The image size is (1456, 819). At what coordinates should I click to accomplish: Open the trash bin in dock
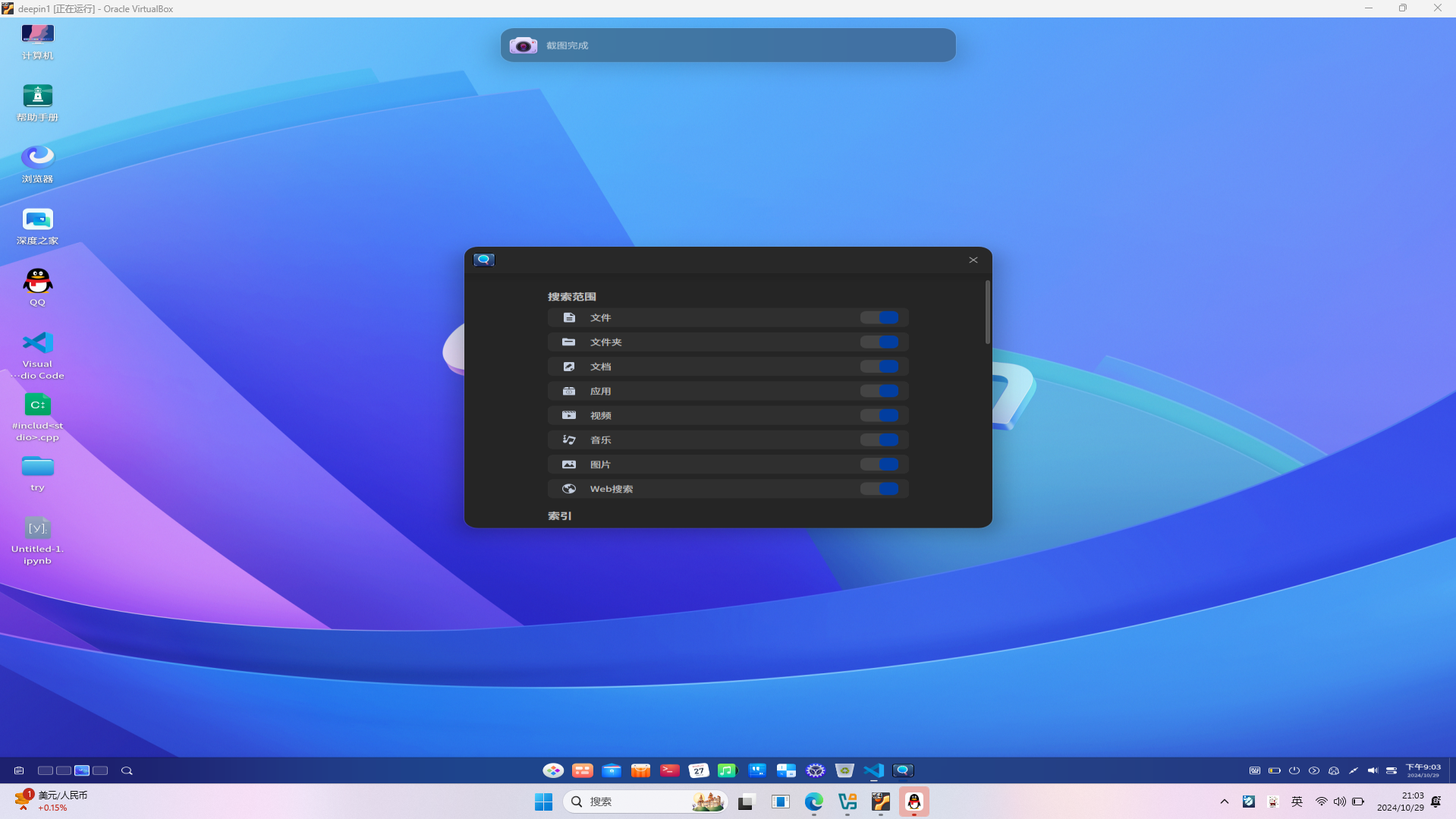pos(844,770)
